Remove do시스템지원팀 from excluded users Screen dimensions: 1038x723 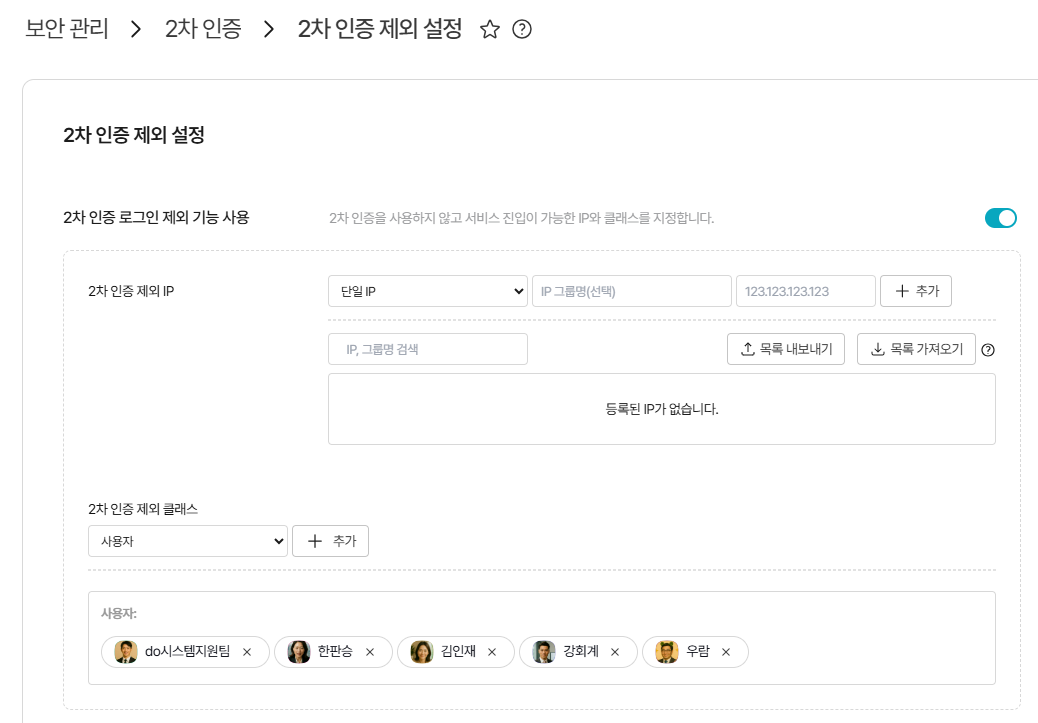[247, 652]
